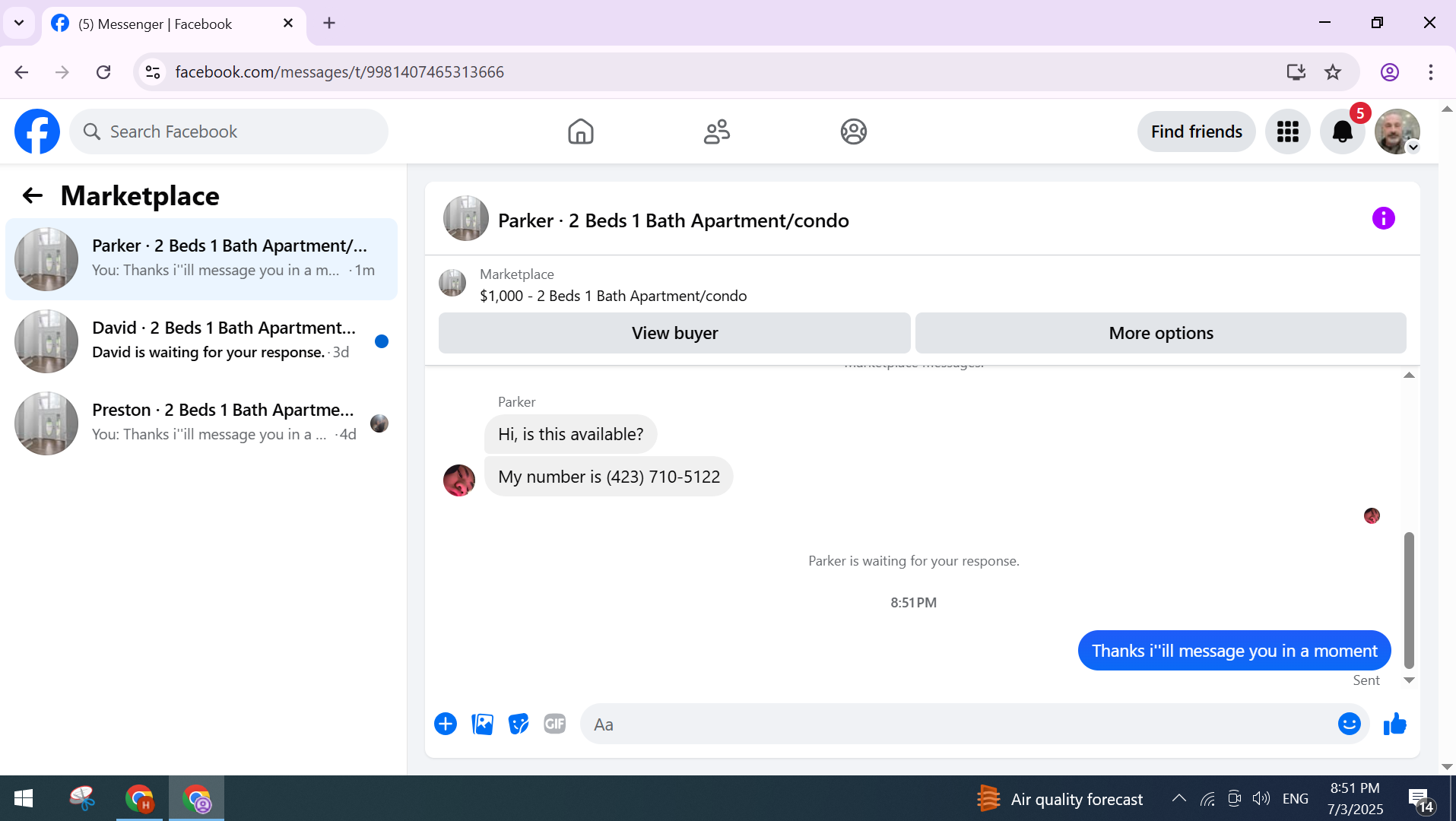Click Parker's chat header avatar
This screenshot has height=821, width=1456.
pos(465,219)
